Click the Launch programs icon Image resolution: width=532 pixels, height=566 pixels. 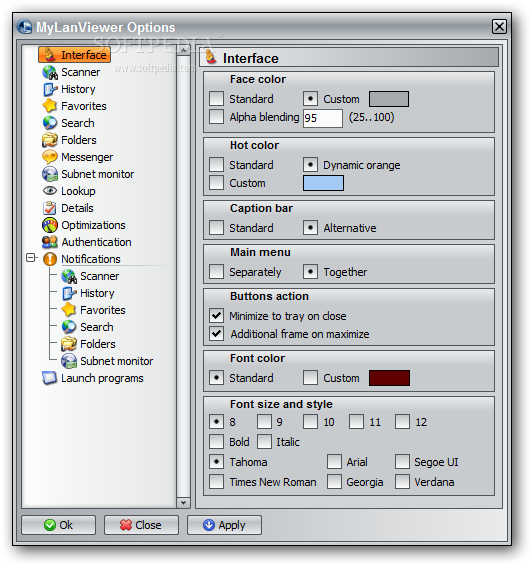click(x=50, y=378)
